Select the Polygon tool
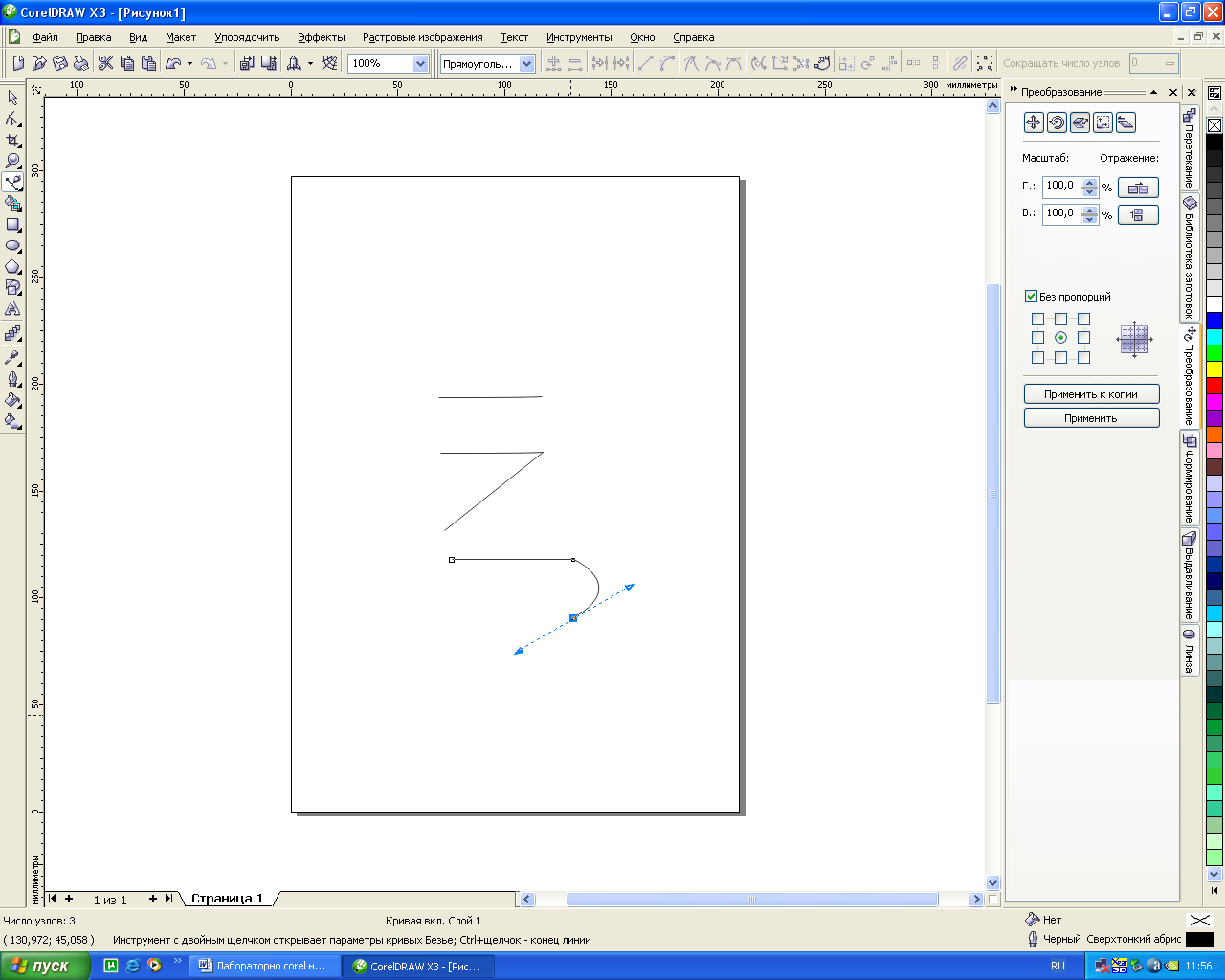This screenshot has height=980, width=1225. [12, 267]
